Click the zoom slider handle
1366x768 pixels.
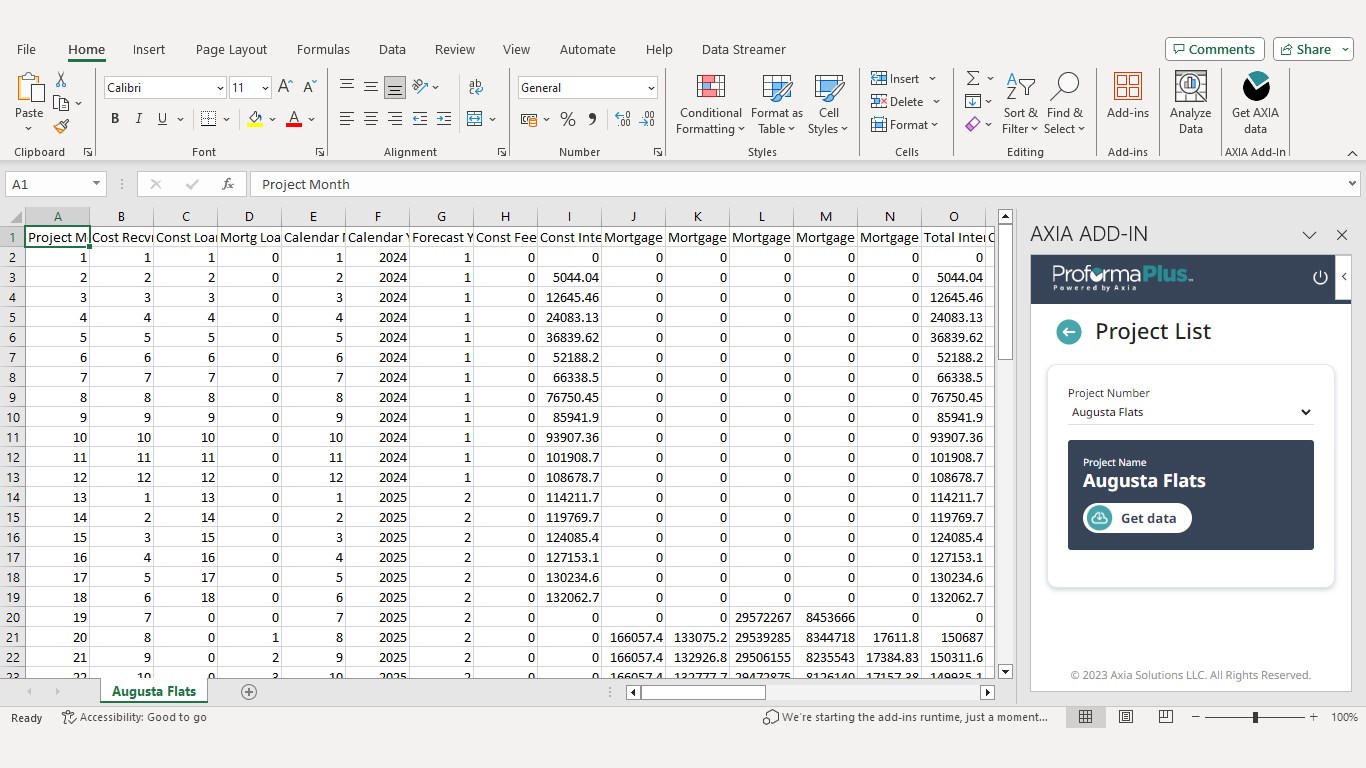point(1255,717)
